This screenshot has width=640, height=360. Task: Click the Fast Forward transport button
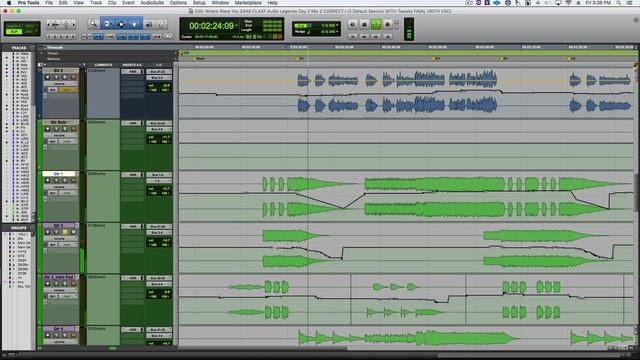tap(376, 36)
